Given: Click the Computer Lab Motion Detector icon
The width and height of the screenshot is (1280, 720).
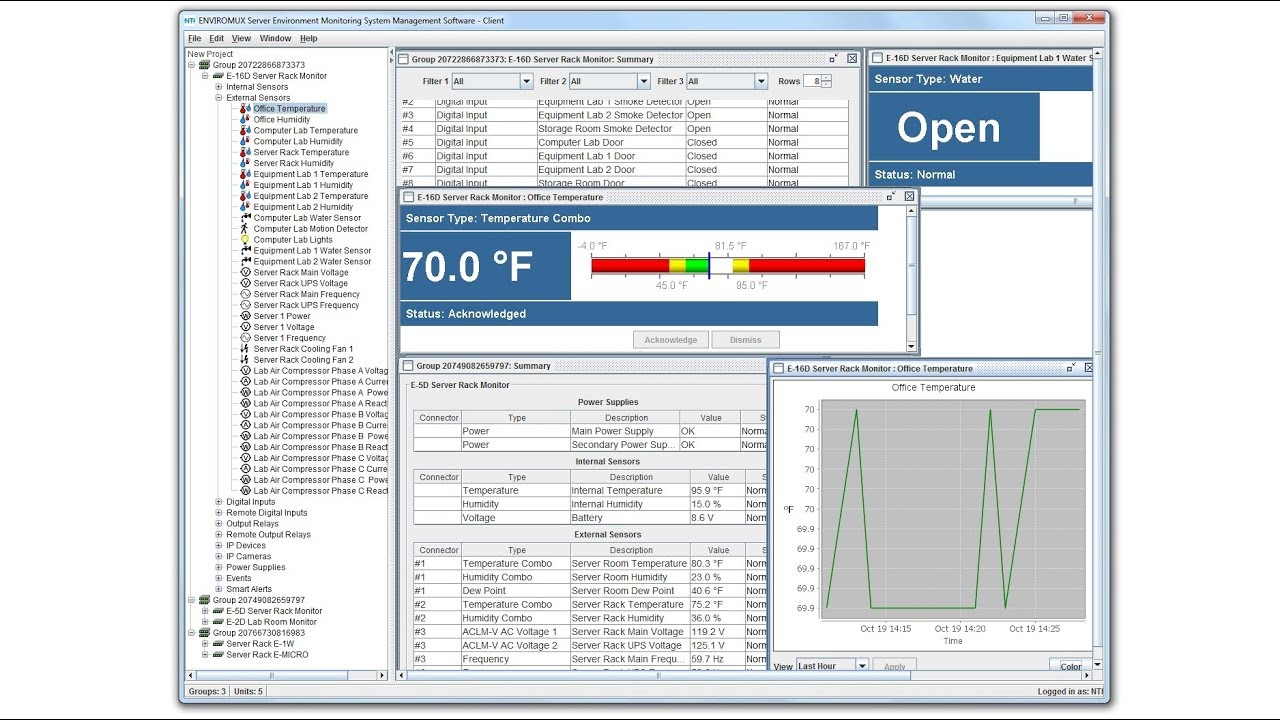Looking at the screenshot, I should click(245, 229).
